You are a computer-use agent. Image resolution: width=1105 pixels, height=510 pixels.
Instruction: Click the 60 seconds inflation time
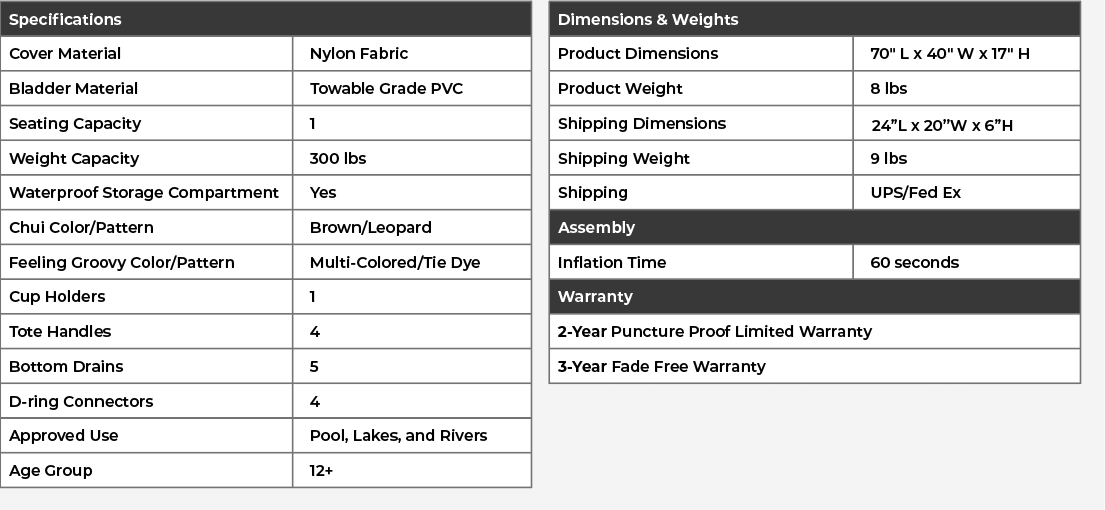point(914,262)
